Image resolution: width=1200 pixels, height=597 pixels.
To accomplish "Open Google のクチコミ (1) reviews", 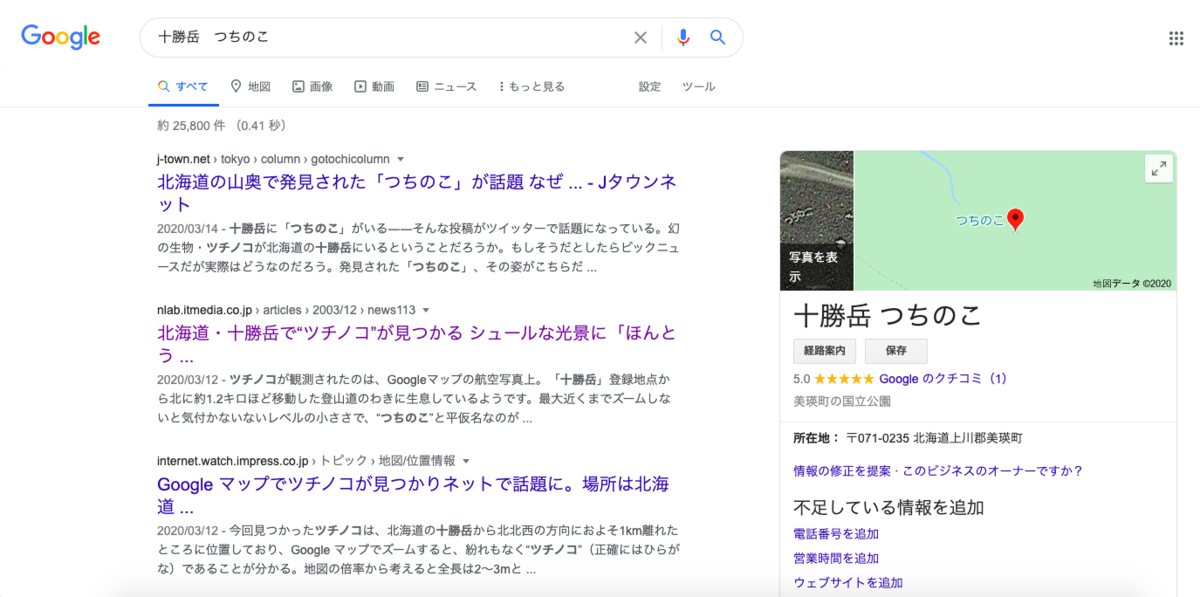I will 943,379.
